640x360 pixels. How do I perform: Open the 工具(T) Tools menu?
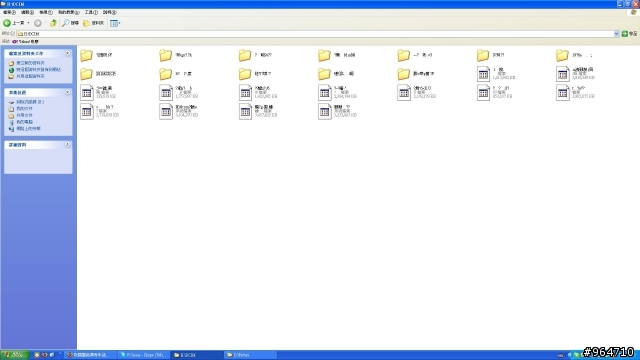91,13
